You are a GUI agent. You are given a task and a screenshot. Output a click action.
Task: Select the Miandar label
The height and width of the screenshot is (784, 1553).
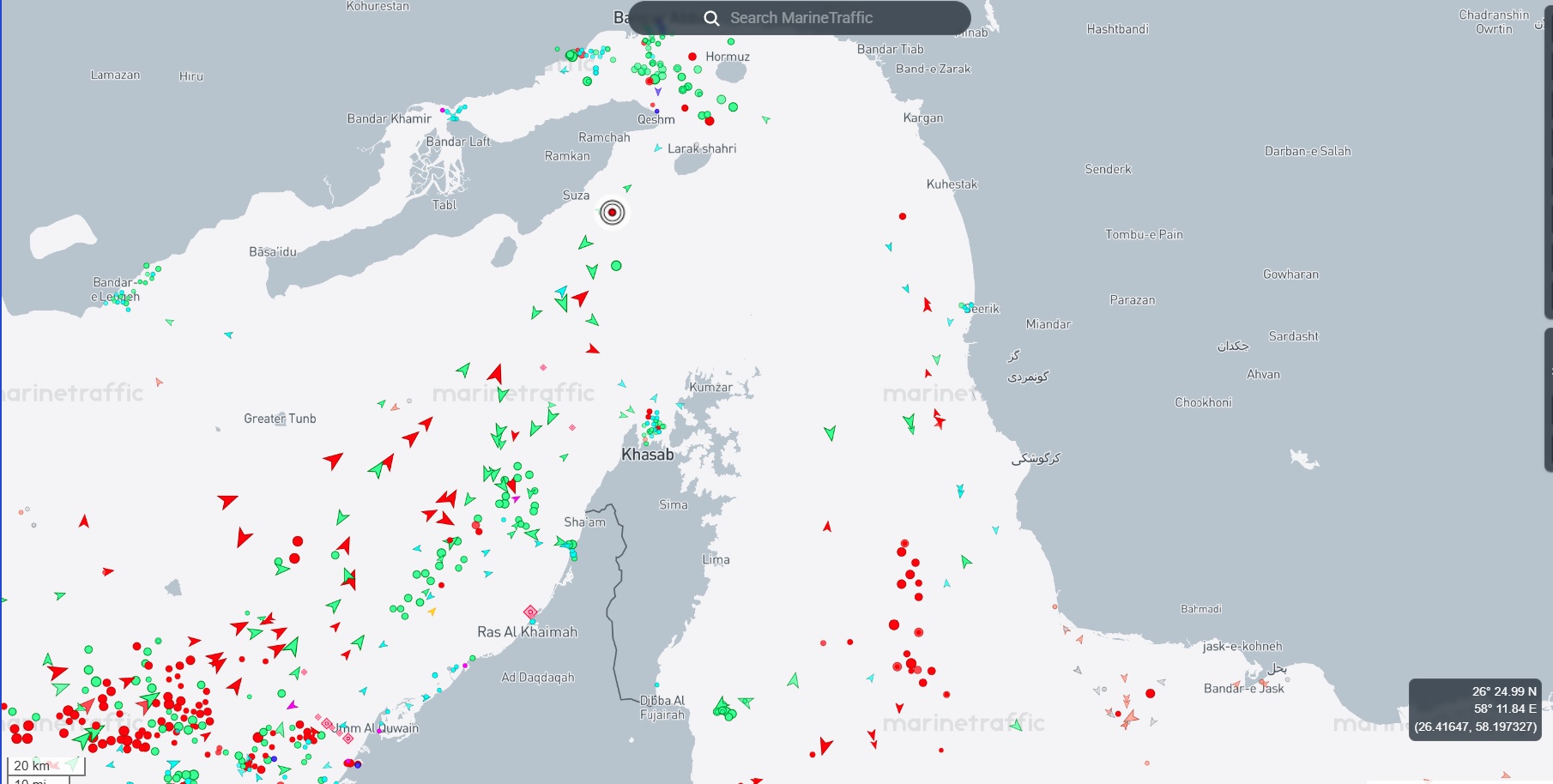1048,324
